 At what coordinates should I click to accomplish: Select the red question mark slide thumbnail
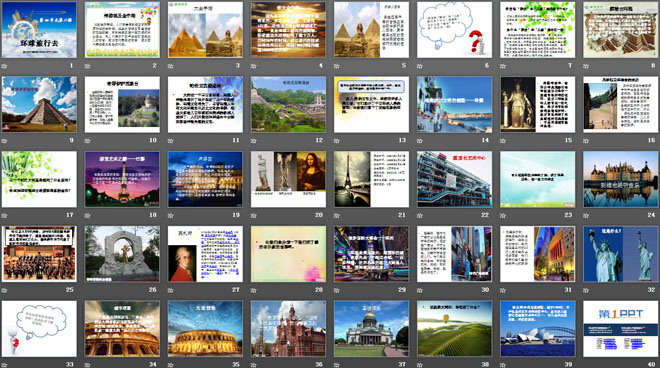[x=455, y=29]
